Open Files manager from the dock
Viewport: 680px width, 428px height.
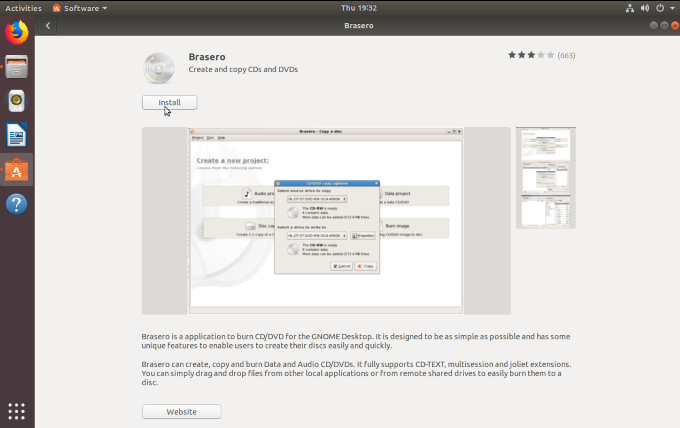pyautogui.click(x=16, y=66)
